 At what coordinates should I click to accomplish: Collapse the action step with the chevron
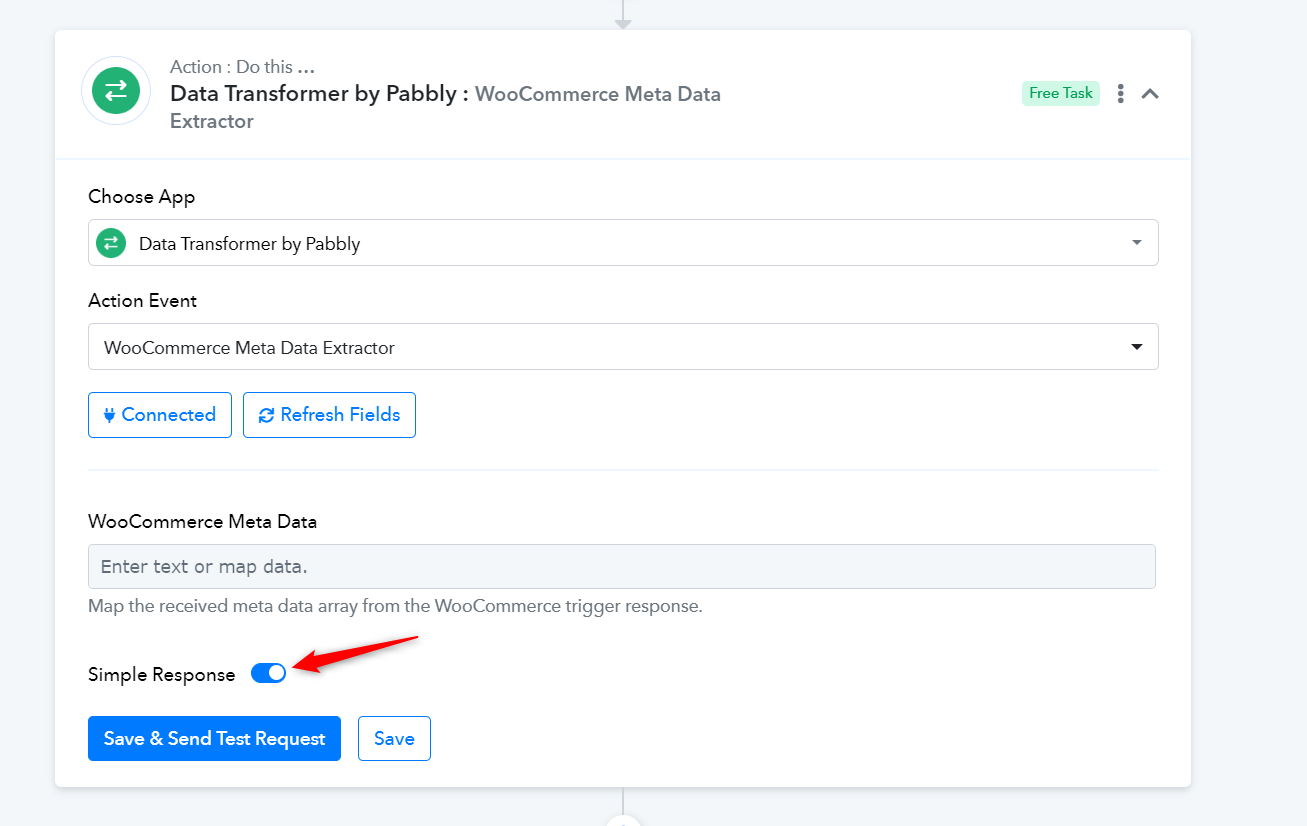coord(1150,93)
